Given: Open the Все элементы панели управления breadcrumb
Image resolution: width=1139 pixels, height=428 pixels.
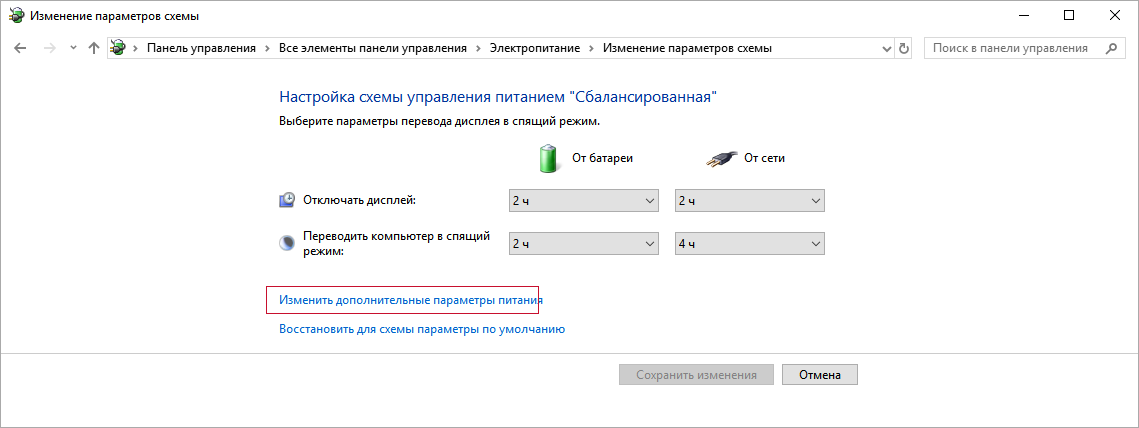Looking at the screenshot, I should [373, 48].
